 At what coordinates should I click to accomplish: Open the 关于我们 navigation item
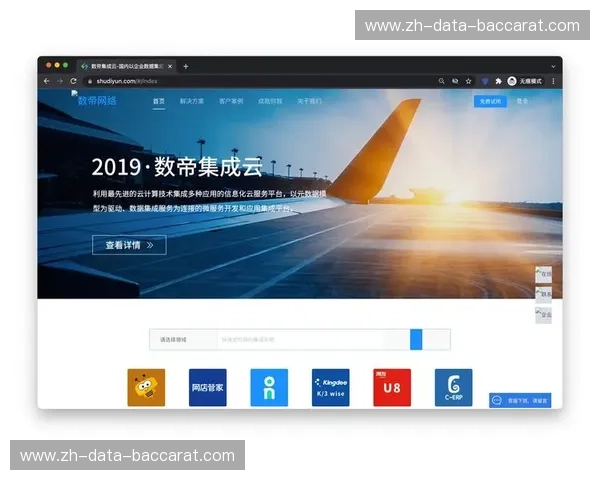click(x=309, y=101)
